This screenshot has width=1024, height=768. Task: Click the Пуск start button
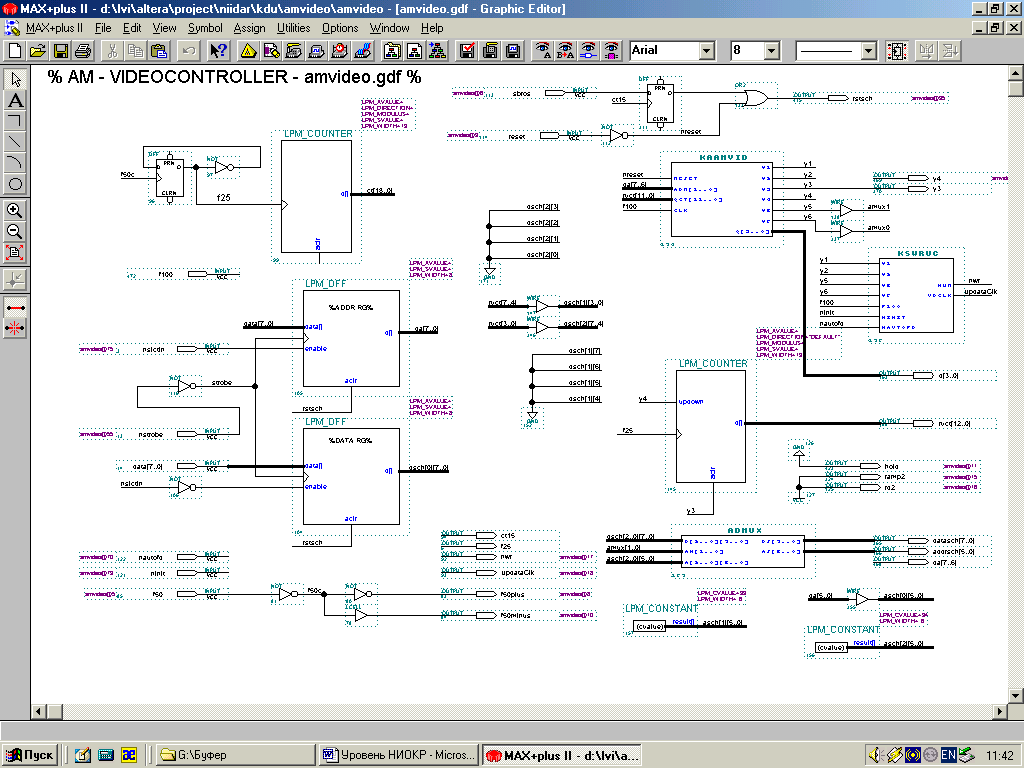click(x=29, y=755)
